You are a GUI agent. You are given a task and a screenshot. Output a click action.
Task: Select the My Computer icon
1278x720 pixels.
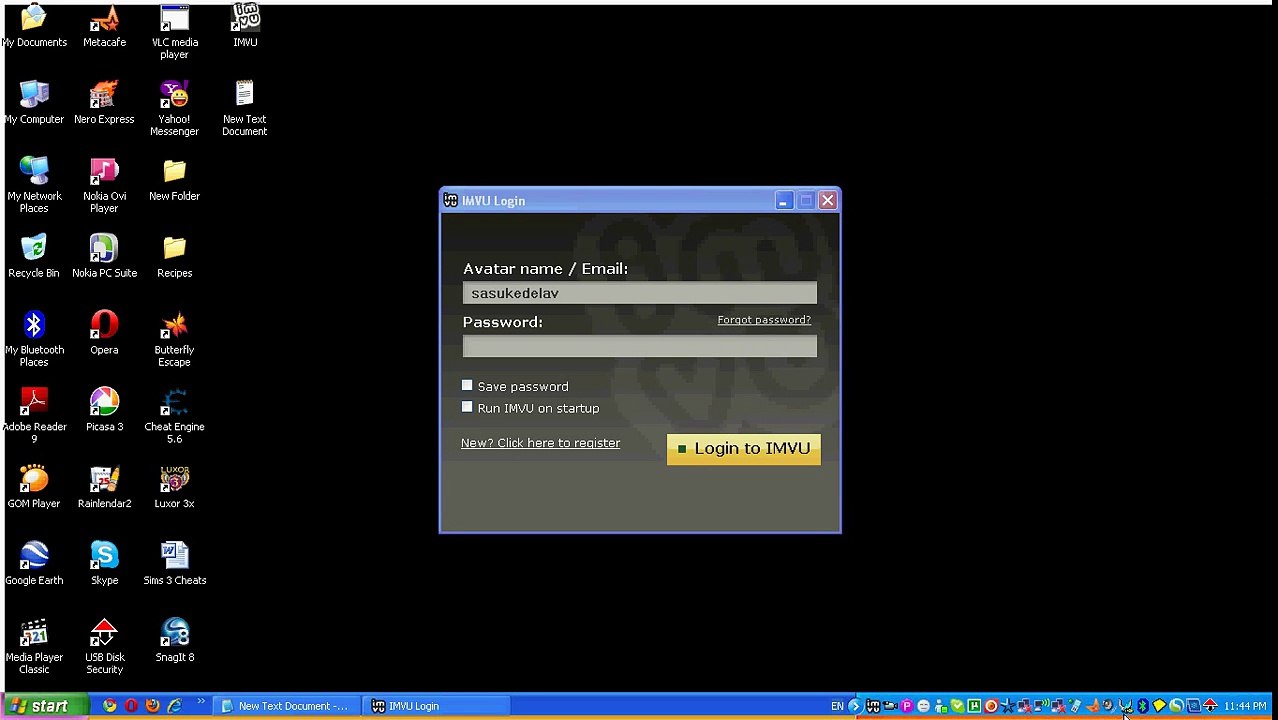click(x=34, y=102)
